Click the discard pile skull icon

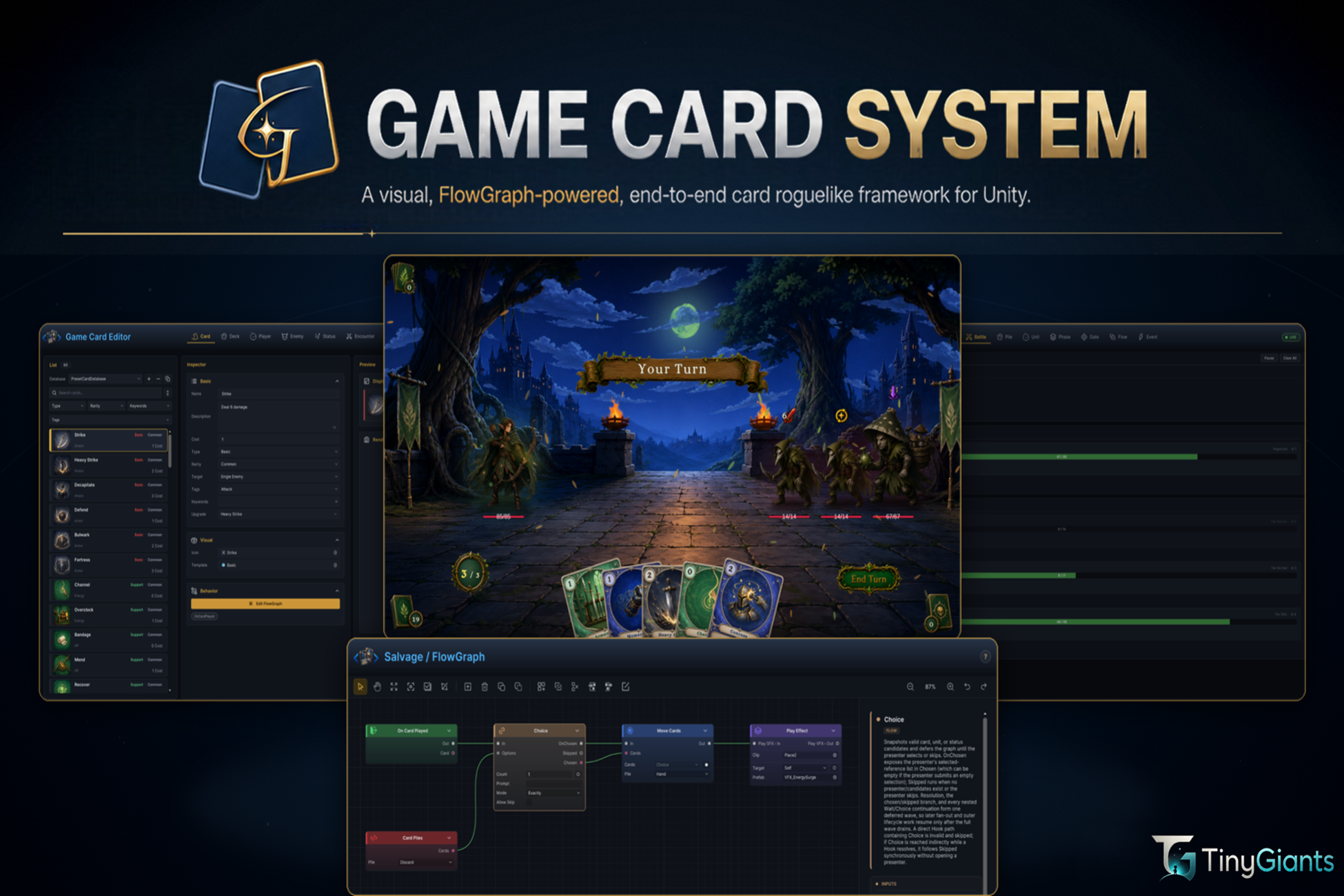point(938,613)
